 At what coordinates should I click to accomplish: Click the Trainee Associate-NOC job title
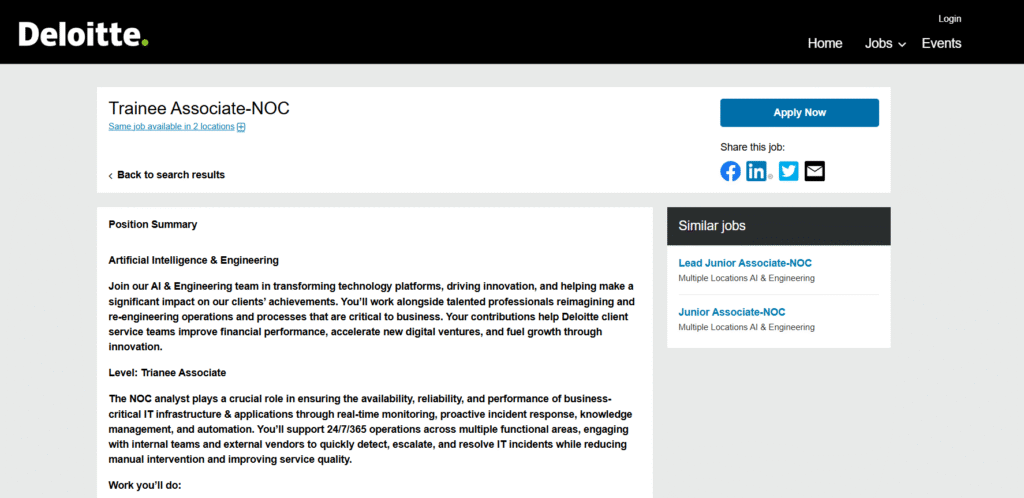tap(199, 108)
